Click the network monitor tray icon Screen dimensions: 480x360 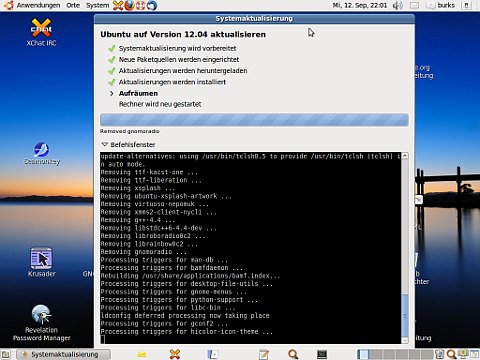[x=463, y=354]
